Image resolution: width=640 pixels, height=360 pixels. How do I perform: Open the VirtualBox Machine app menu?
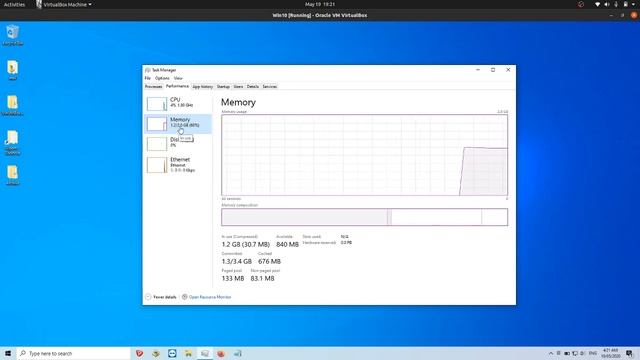(x=64, y=4)
